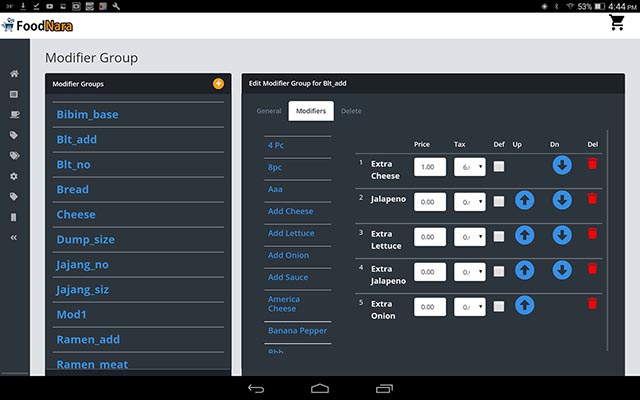
Task: Go to home icon in sidebar
Action: click(x=14, y=74)
